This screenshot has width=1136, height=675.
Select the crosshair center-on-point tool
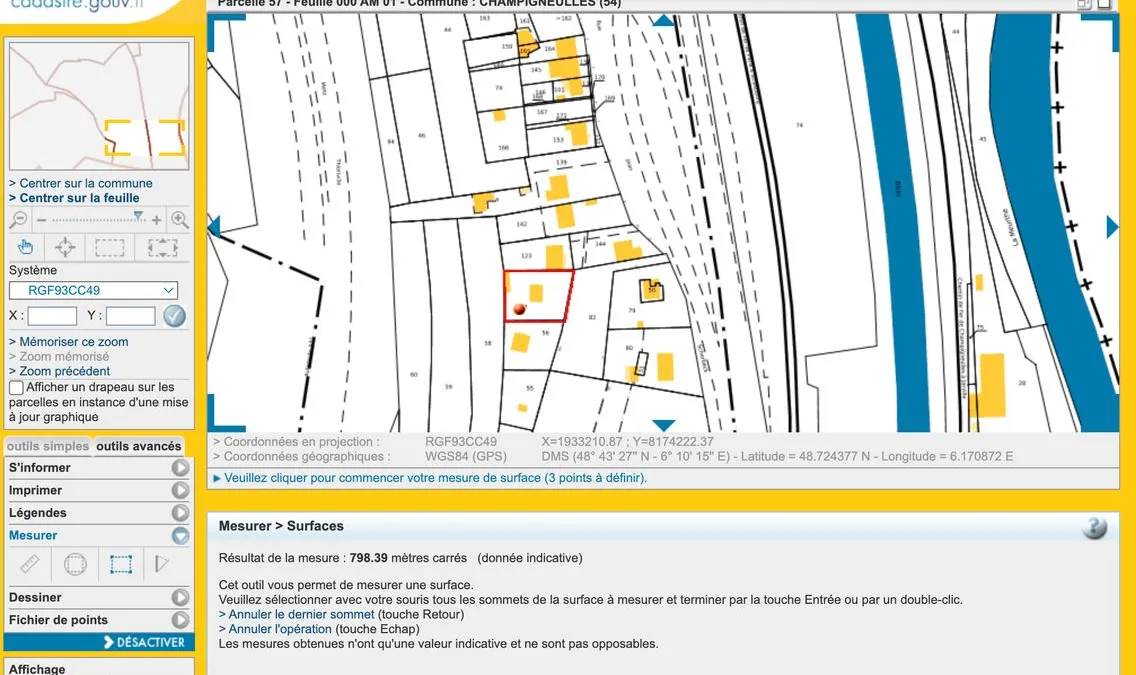pos(65,248)
